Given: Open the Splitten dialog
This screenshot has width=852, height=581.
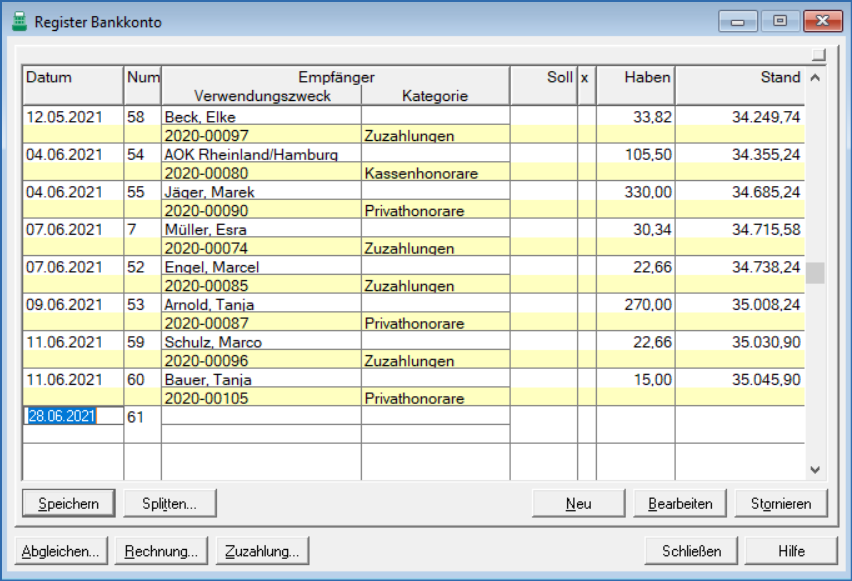Looking at the screenshot, I should tap(169, 504).
